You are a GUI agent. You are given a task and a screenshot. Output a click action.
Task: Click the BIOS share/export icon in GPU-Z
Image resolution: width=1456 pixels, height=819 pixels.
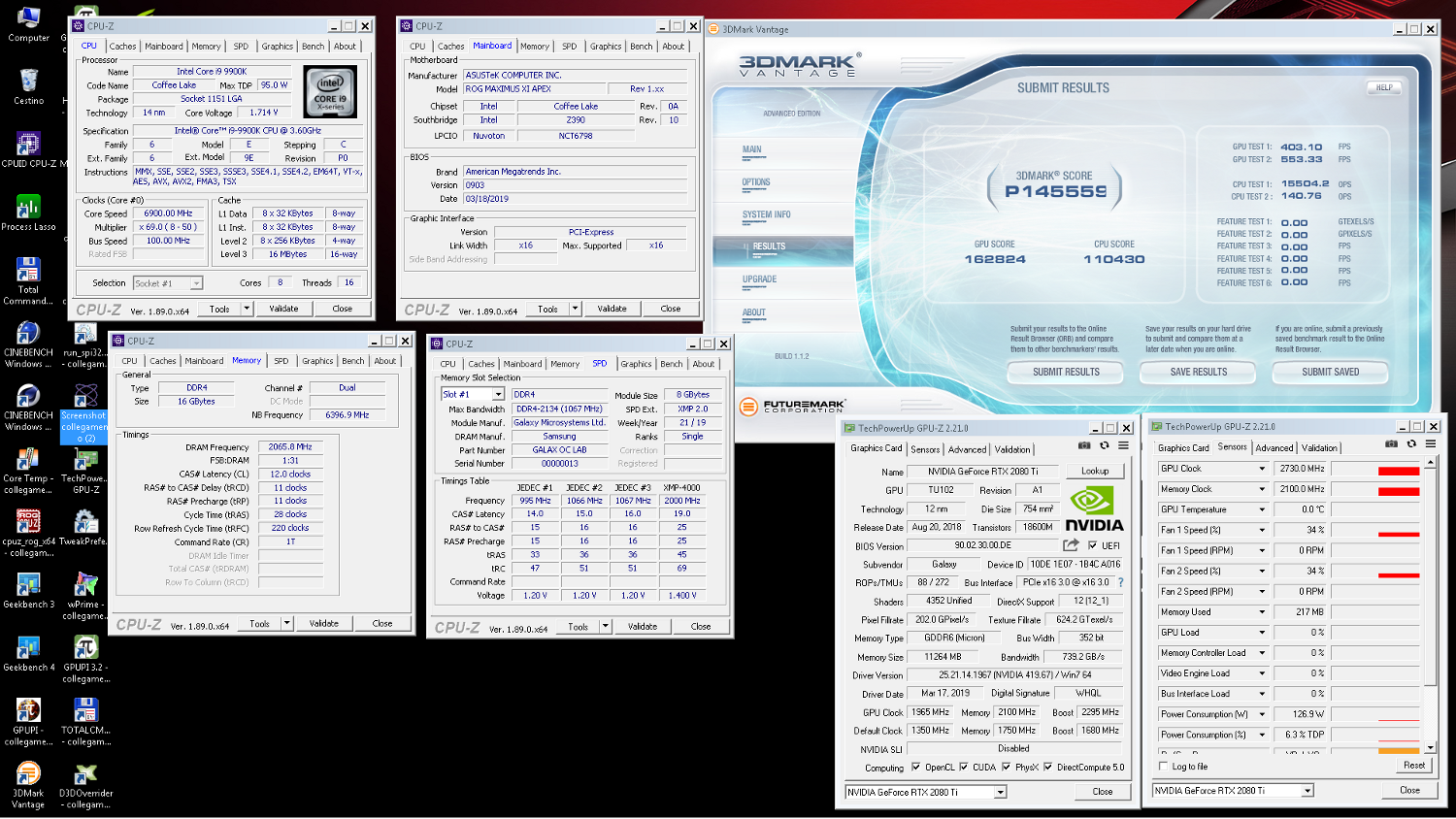[1071, 545]
